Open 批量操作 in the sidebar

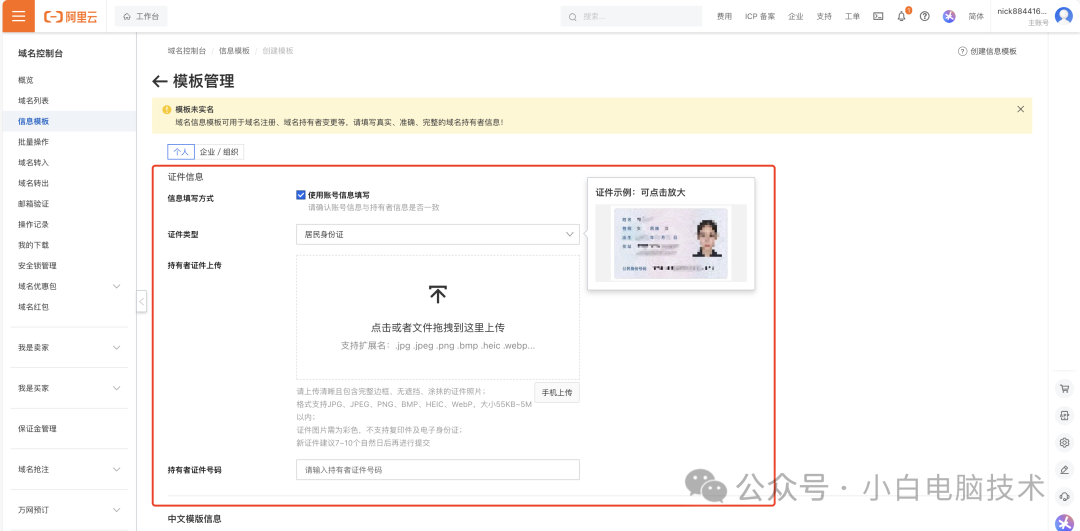(34, 142)
